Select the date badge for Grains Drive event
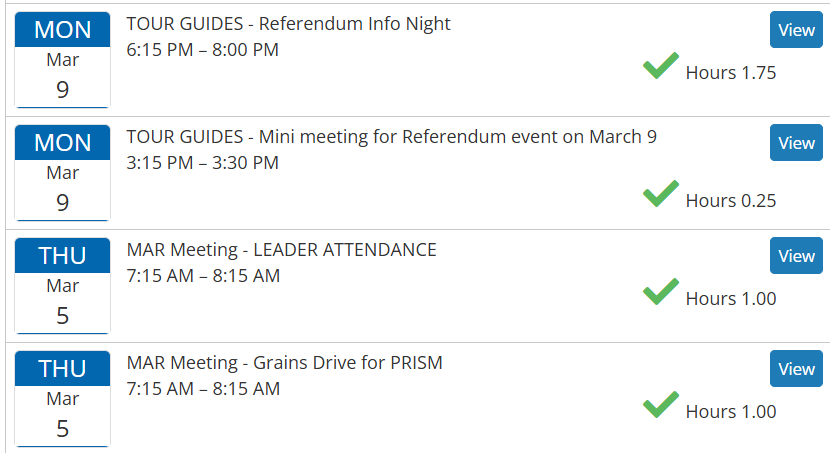830x453 pixels. click(x=62, y=399)
